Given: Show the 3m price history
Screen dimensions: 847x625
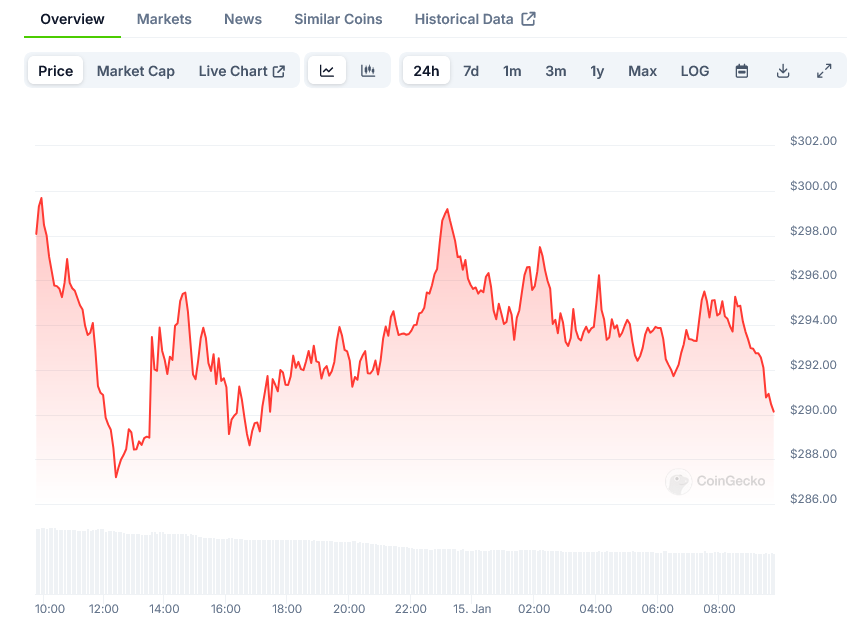Looking at the screenshot, I should pos(556,71).
